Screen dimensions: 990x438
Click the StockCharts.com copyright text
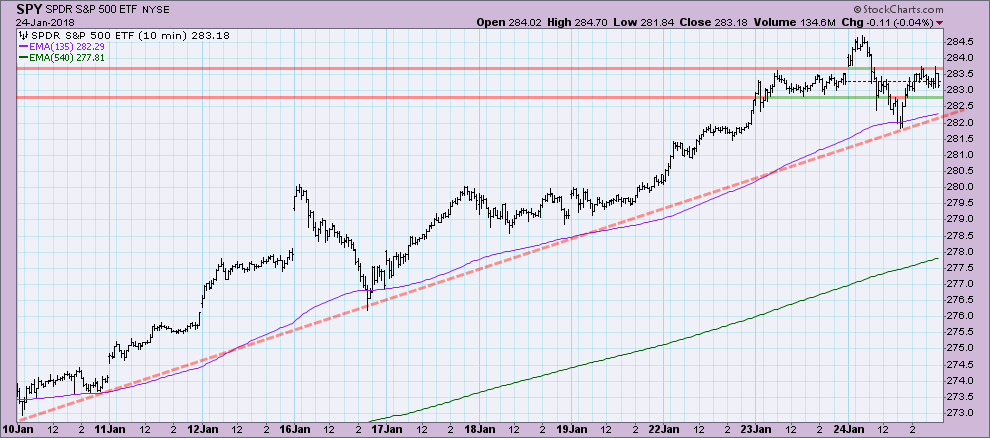tap(897, 9)
